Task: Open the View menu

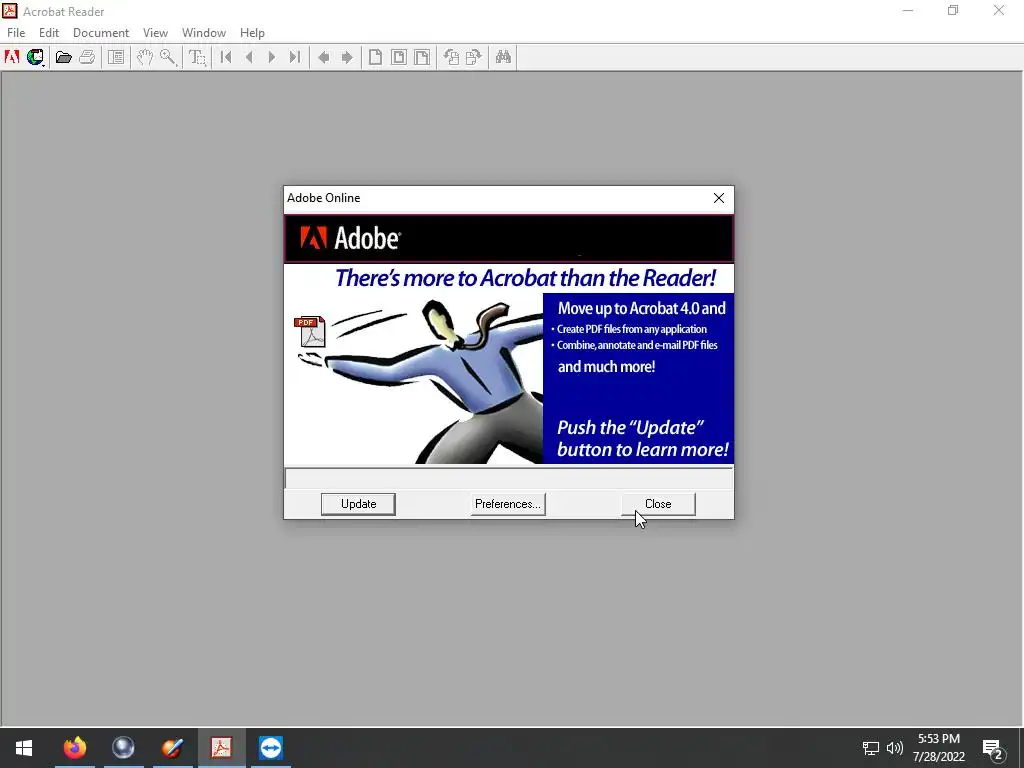Action: 155,33
